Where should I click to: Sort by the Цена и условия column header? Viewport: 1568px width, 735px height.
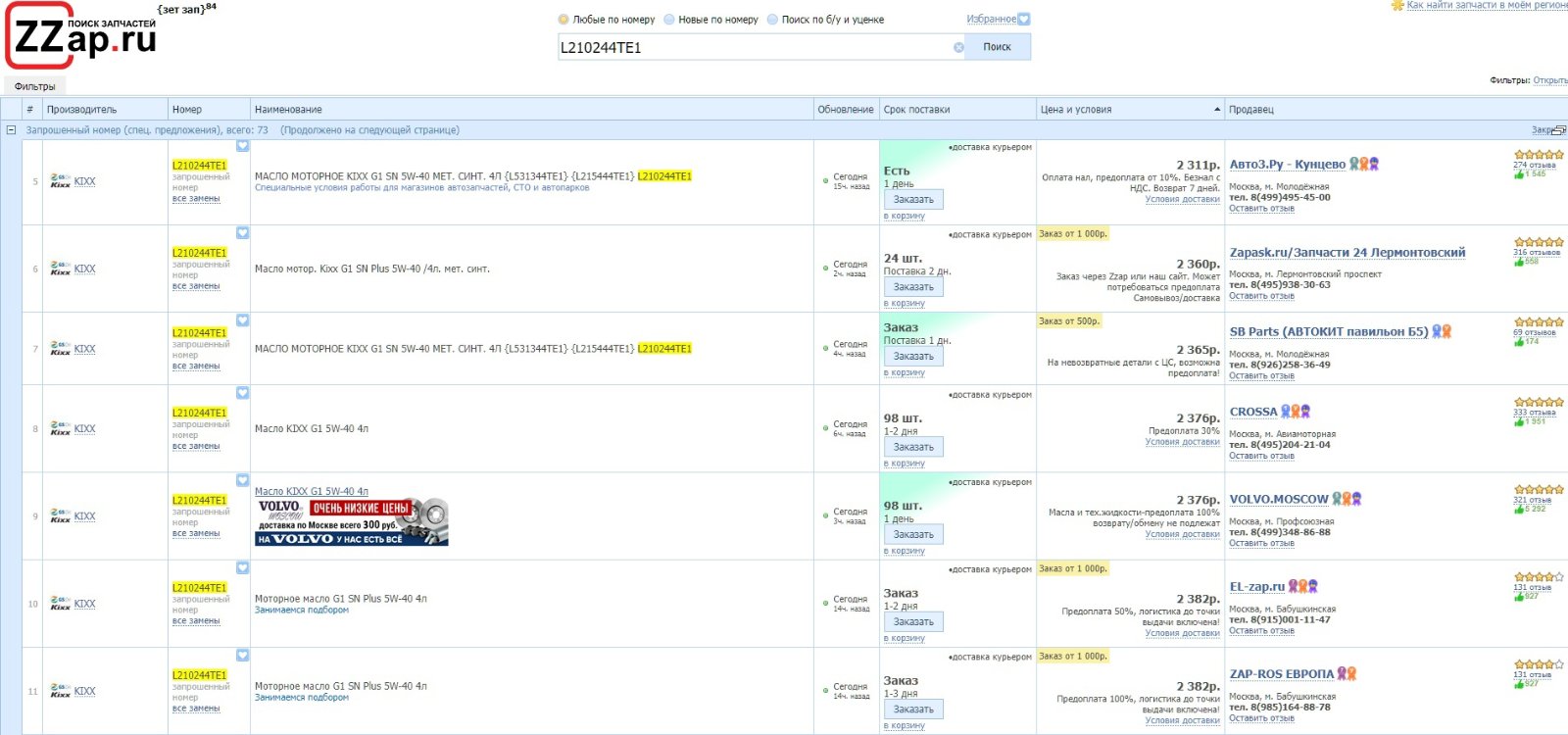tap(1131, 109)
